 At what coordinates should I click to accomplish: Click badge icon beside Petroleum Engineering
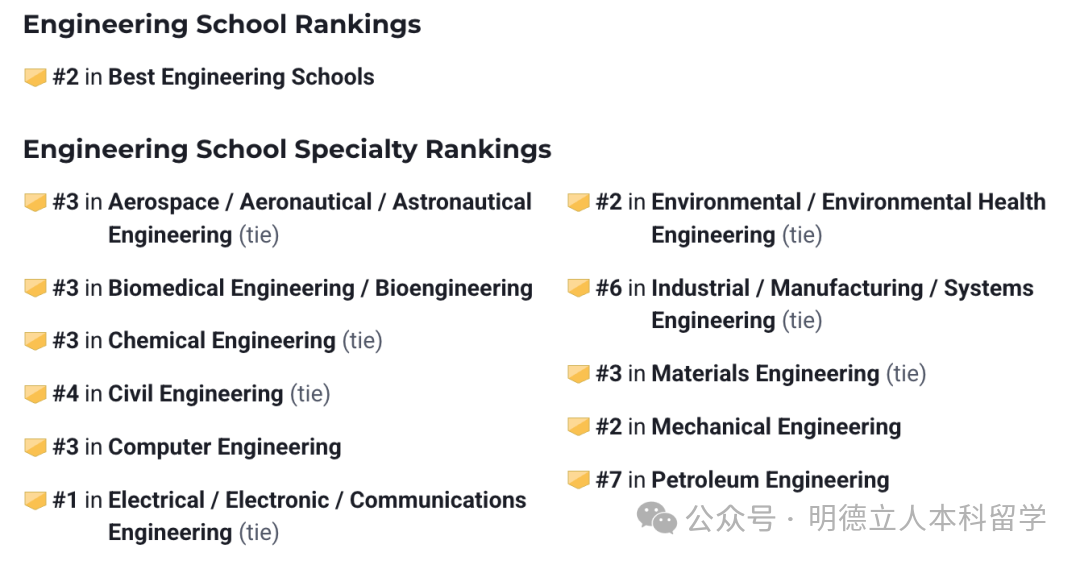pyautogui.click(x=579, y=479)
